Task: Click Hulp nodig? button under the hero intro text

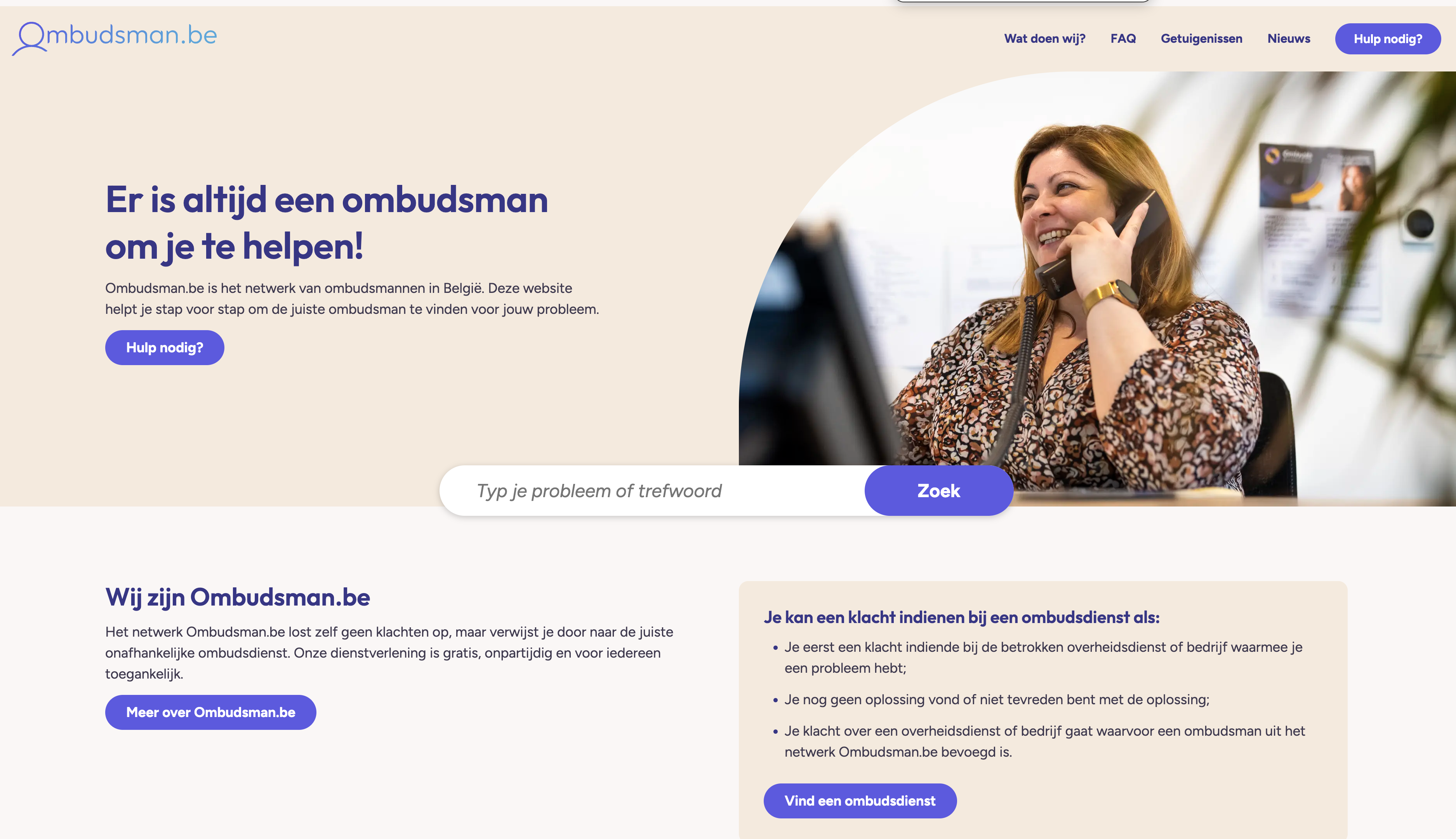Action: coord(164,348)
